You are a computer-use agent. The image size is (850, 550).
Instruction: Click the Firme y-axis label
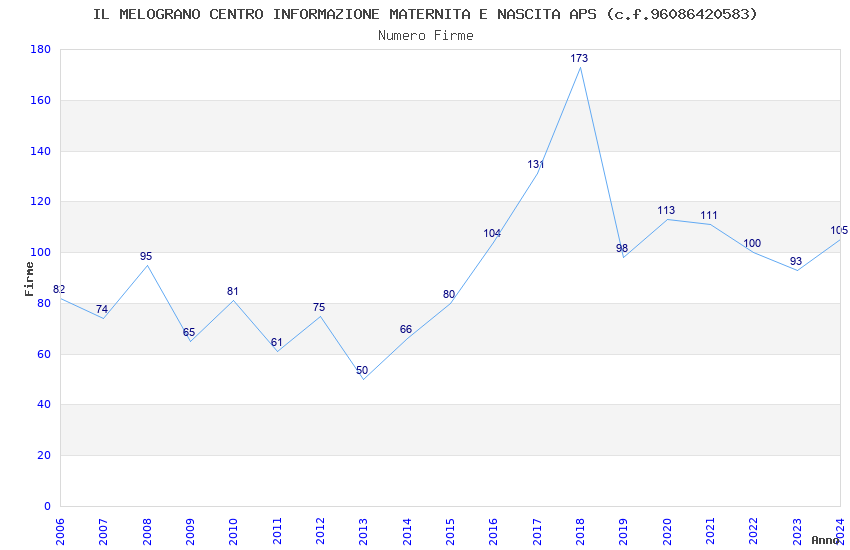[29, 278]
